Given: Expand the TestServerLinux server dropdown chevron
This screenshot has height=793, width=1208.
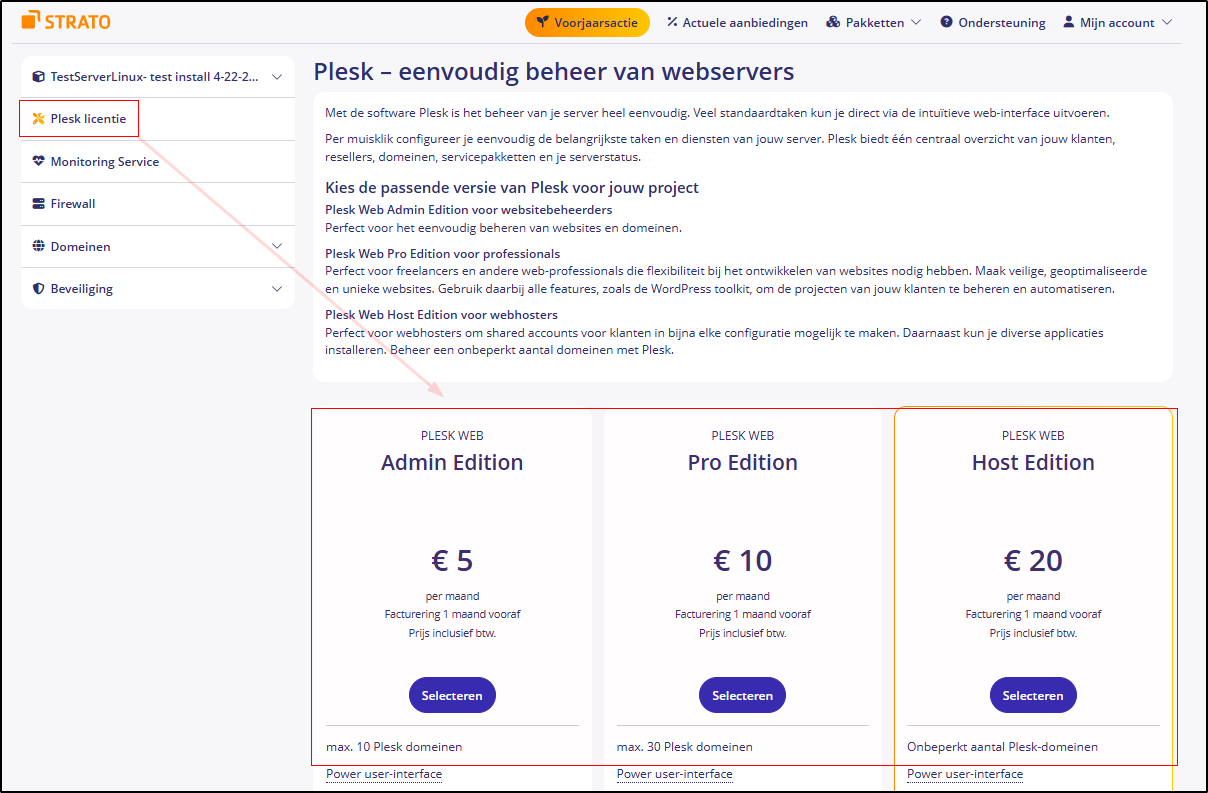Looking at the screenshot, I should [x=277, y=76].
